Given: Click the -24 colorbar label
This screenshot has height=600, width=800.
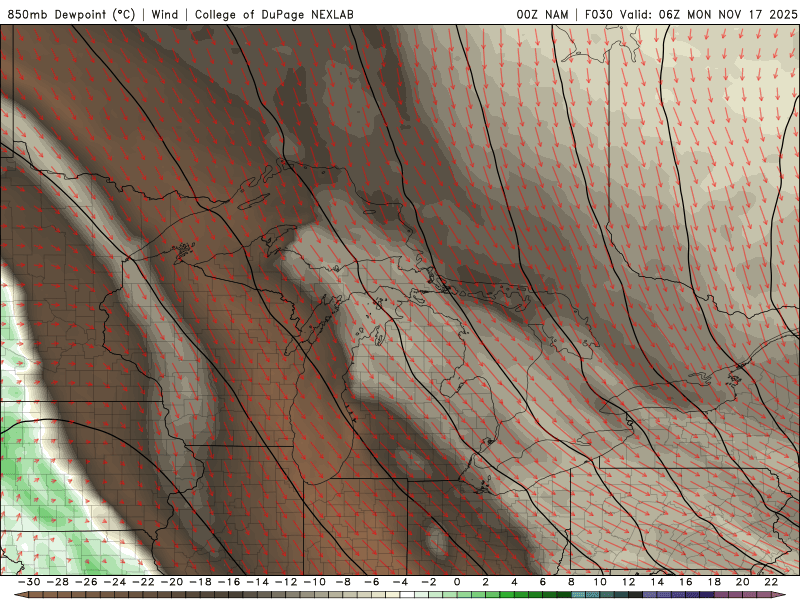Looking at the screenshot, I should click(114, 582).
